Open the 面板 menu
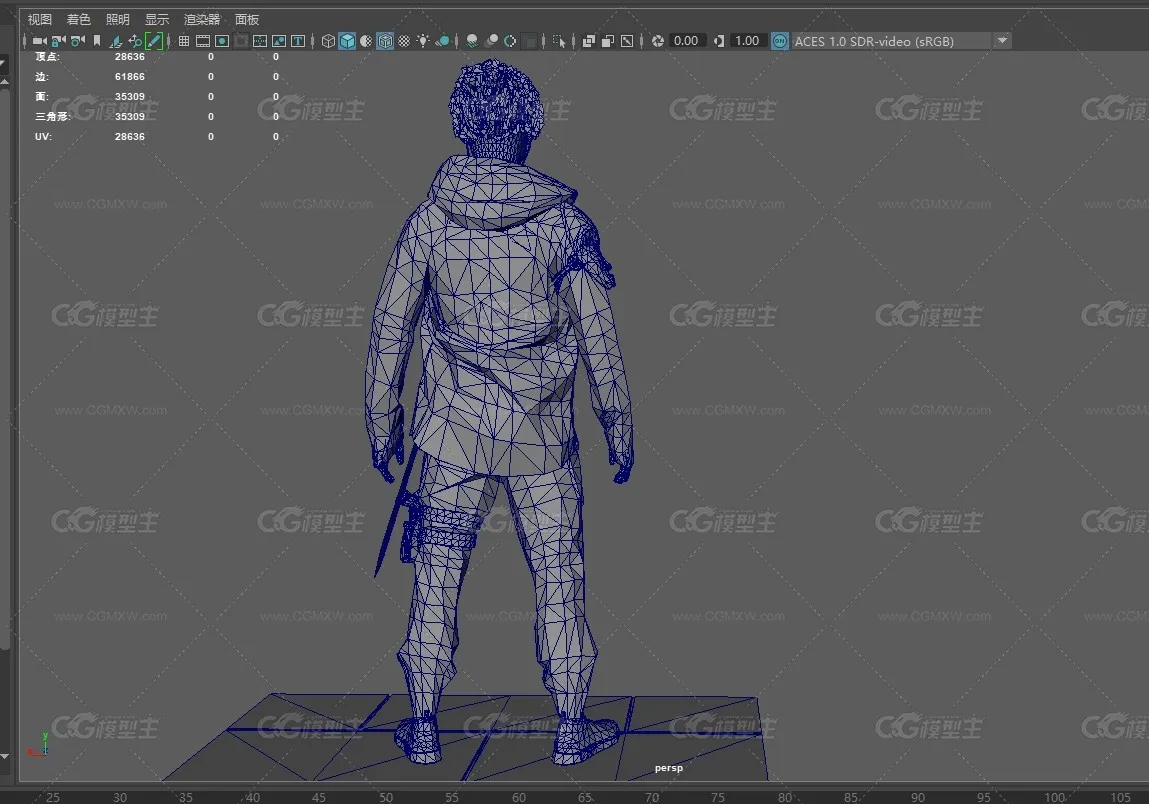1149x804 pixels. (x=247, y=19)
